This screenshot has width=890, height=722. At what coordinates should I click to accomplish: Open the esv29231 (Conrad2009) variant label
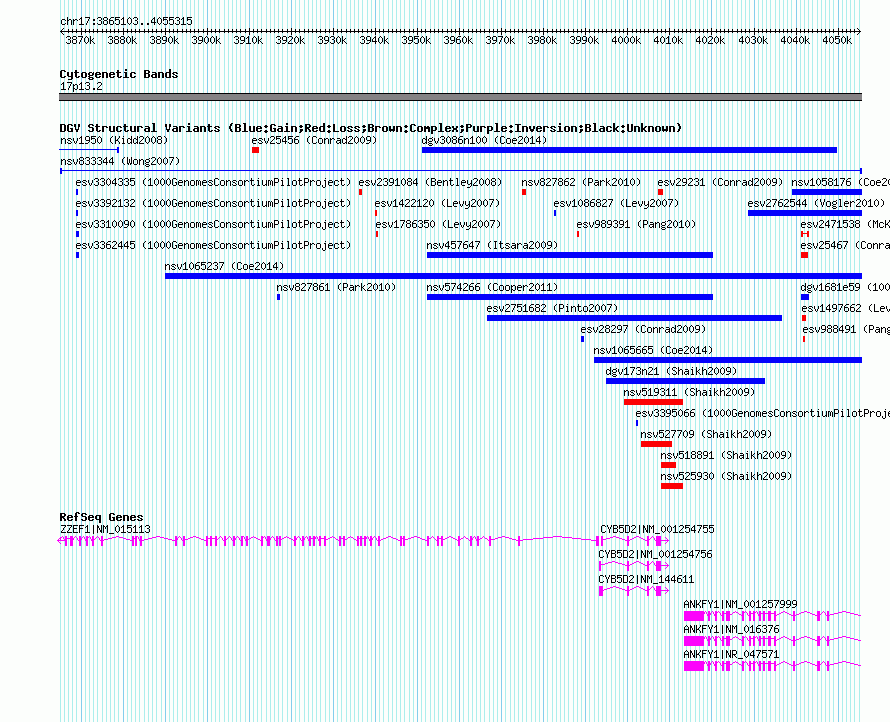point(720,182)
